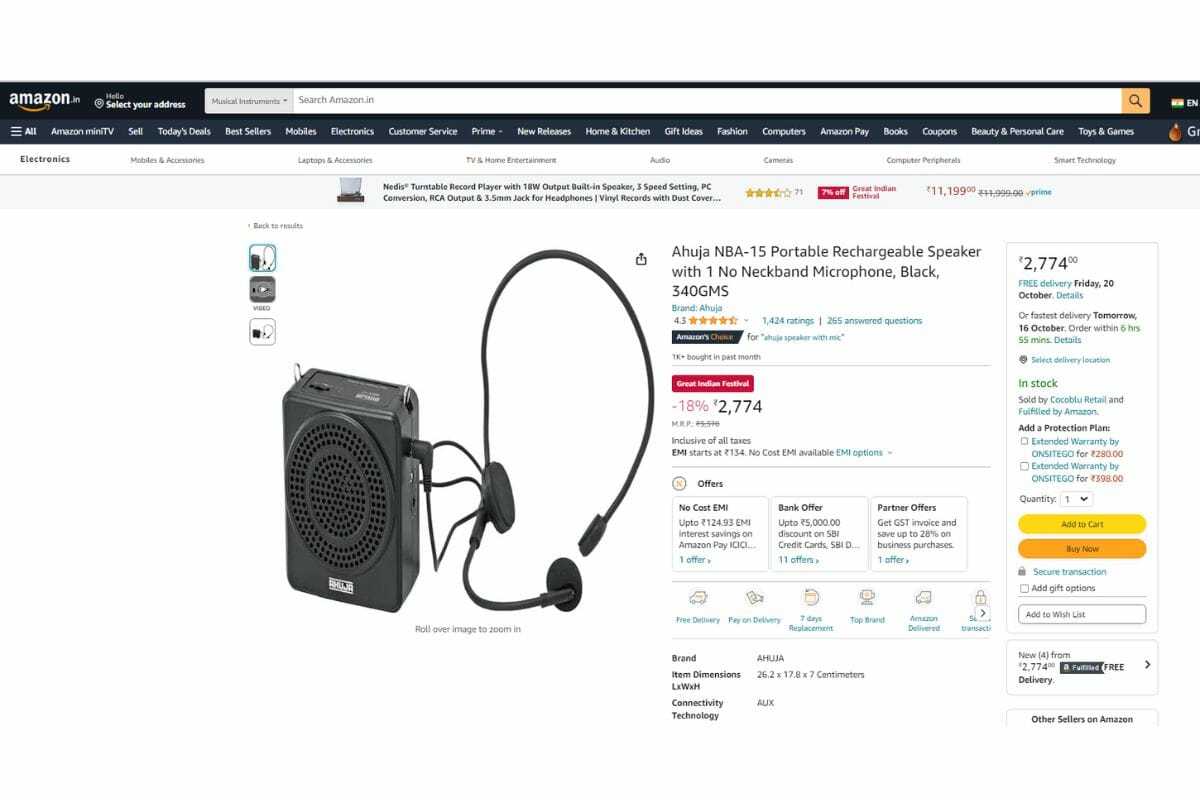This screenshot has width=1200, height=800.
Task: Click the Search Amazon.in input field
Action: pos(707,100)
